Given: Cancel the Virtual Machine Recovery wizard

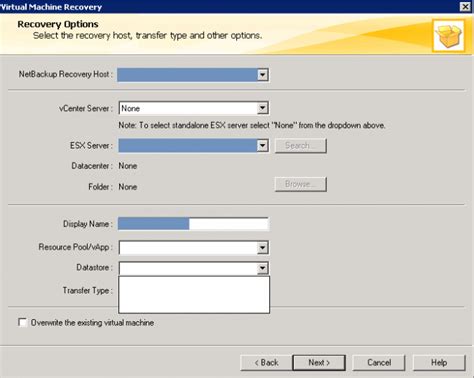Looking at the screenshot, I should point(379,362).
